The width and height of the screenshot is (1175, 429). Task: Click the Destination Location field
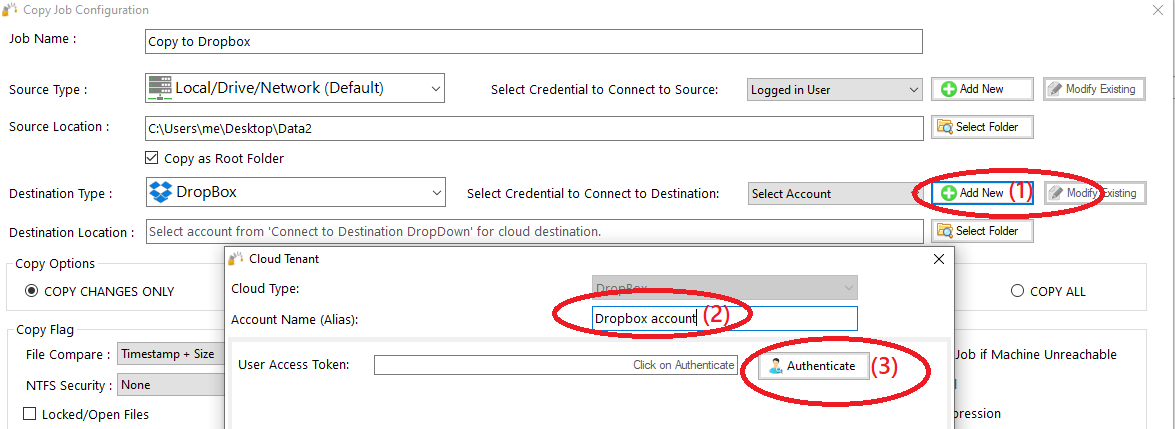[x=534, y=232]
